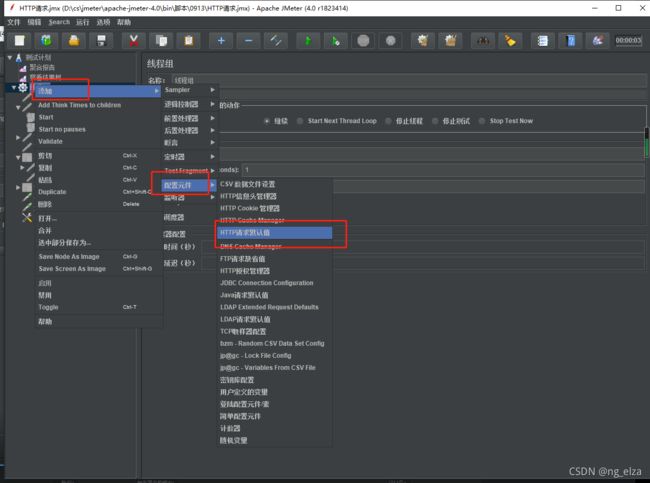Image resolution: width=650 pixels, height=483 pixels.
Task: Click the seconds input field showing 1
Action: pyautogui.click(x=443, y=170)
